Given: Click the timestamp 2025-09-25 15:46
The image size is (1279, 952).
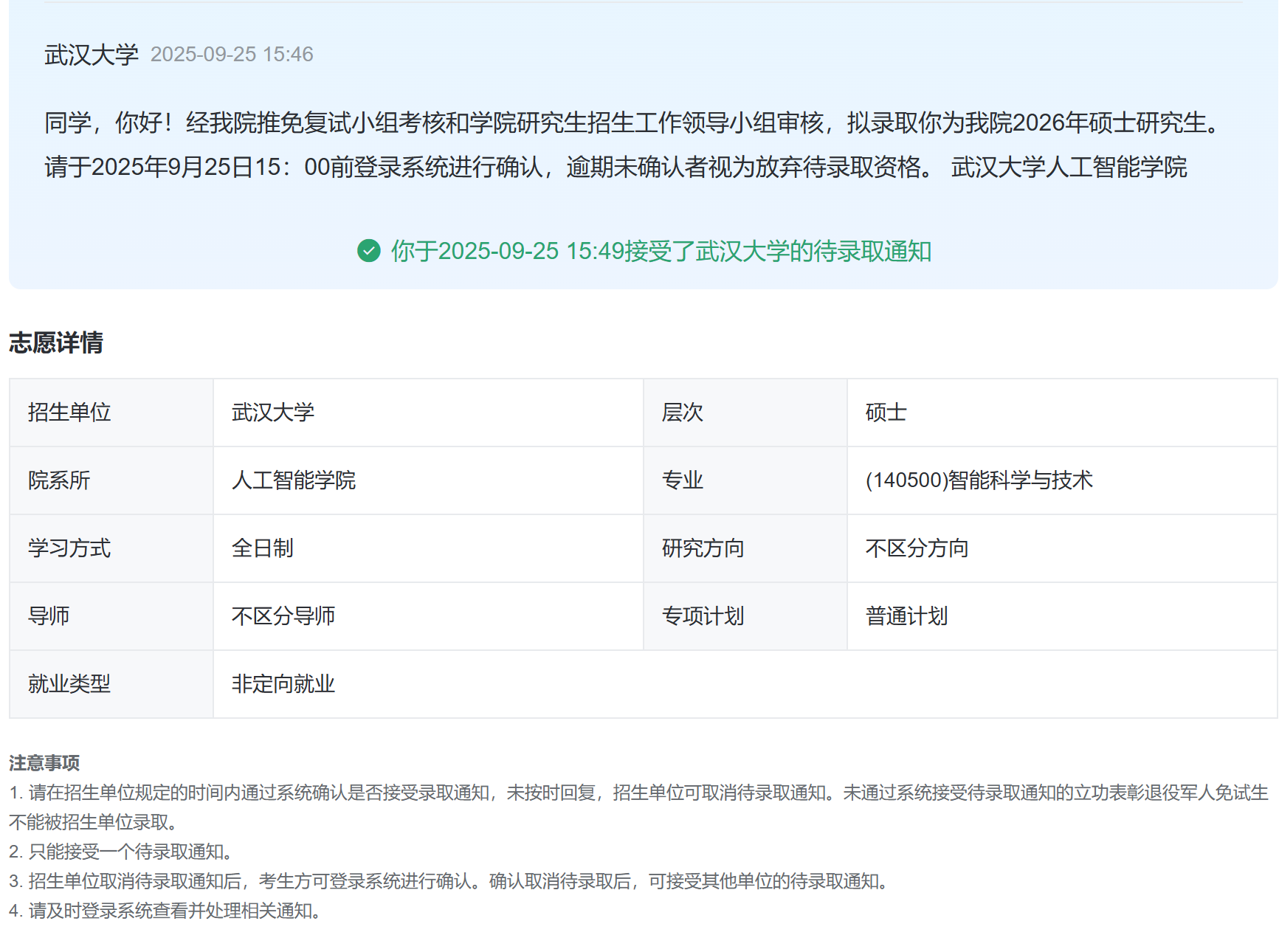Looking at the screenshot, I should [232, 55].
